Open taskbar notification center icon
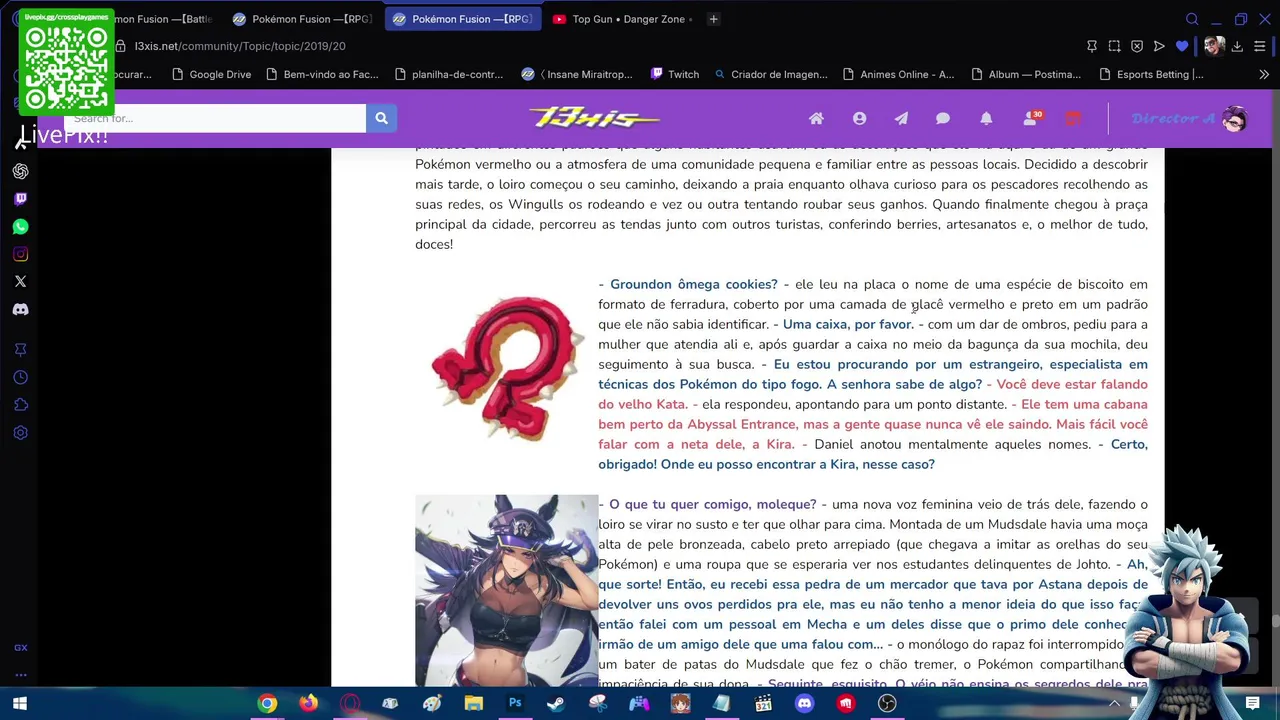The width and height of the screenshot is (1280, 720). click(1252, 704)
